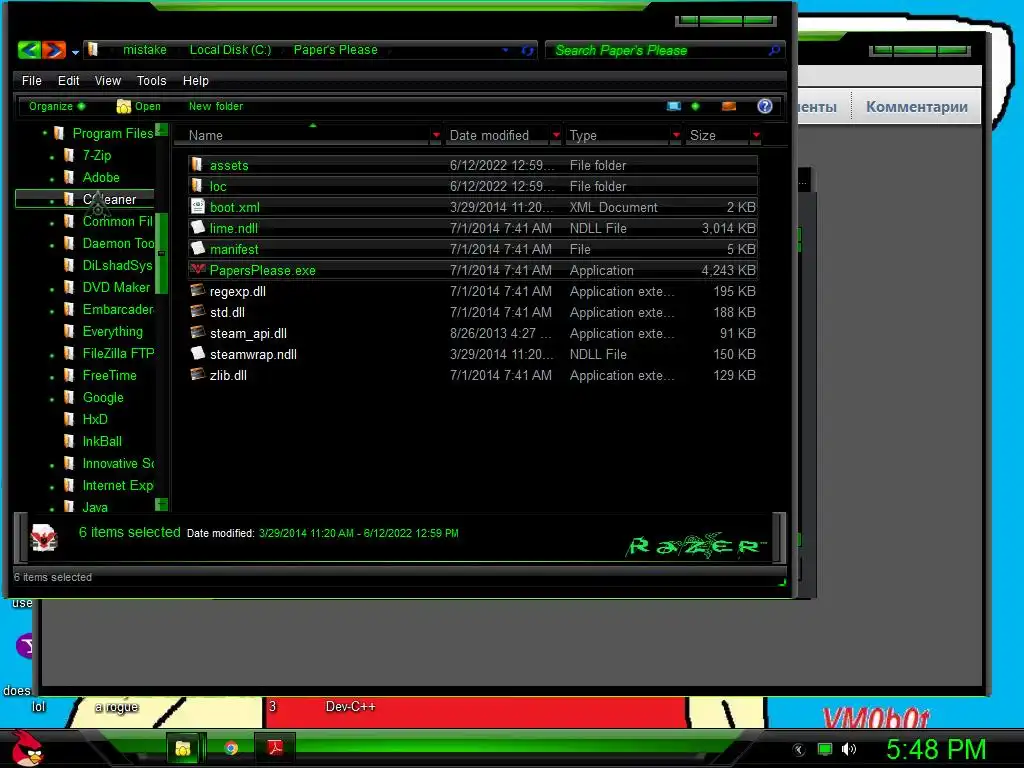Image resolution: width=1024 pixels, height=768 pixels.
Task: Open the Tools menu
Action: click(152, 80)
